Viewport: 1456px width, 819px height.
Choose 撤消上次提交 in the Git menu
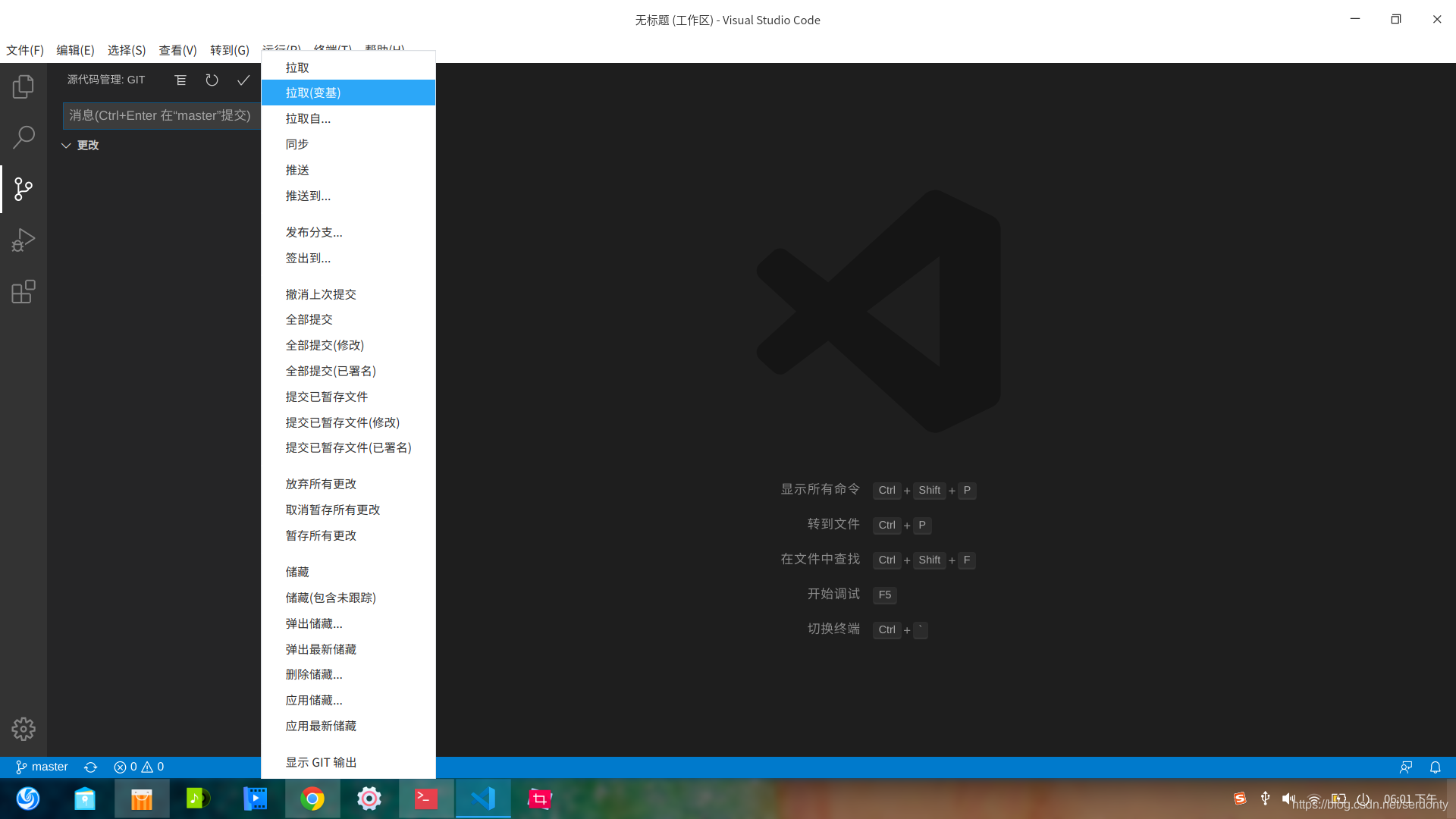[x=348, y=294]
